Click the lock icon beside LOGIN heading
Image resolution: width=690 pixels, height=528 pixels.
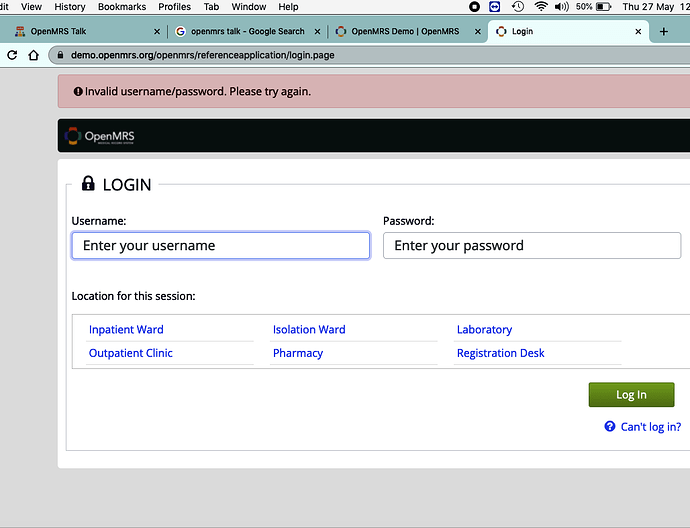tap(88, 183)
